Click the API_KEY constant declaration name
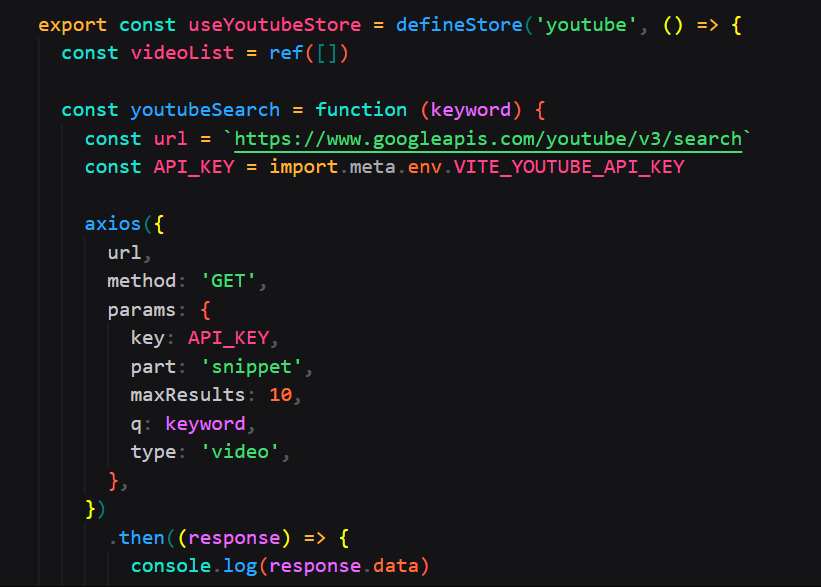The height and width of the screenshot is (587, 821). tap(194, 168)
